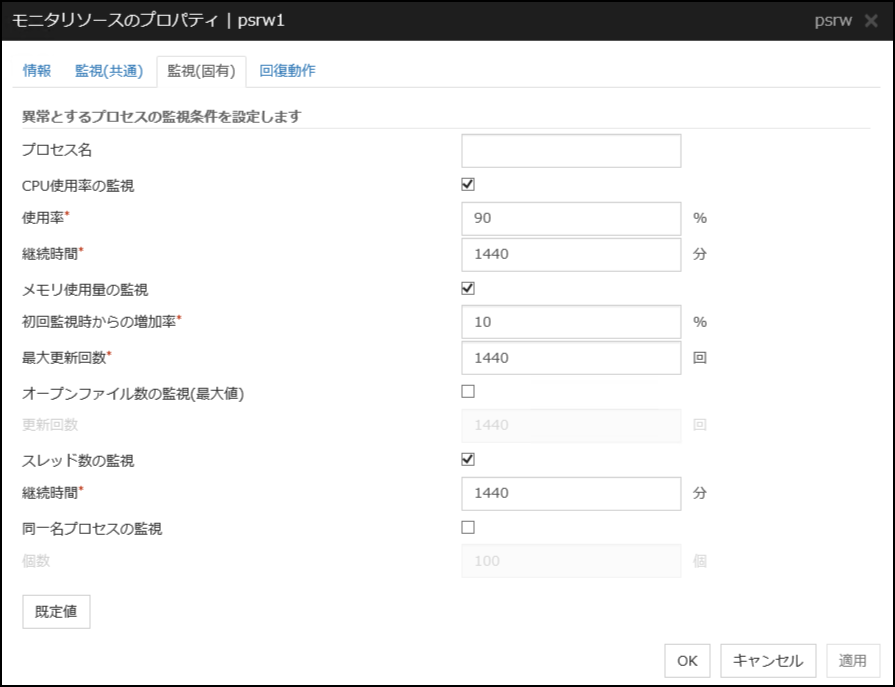Click the 最大更新回数 input field
The image size is (895, 687).
pos(570,357)
